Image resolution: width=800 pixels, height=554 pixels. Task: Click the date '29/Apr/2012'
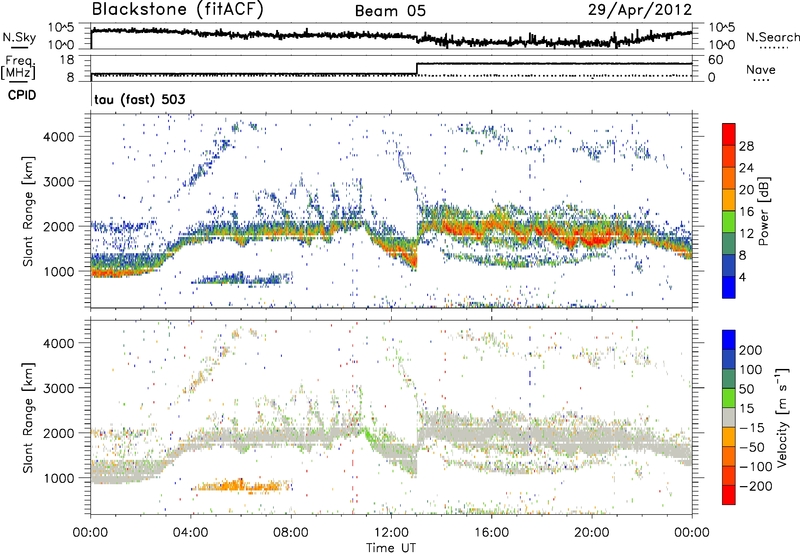[640, 10]
